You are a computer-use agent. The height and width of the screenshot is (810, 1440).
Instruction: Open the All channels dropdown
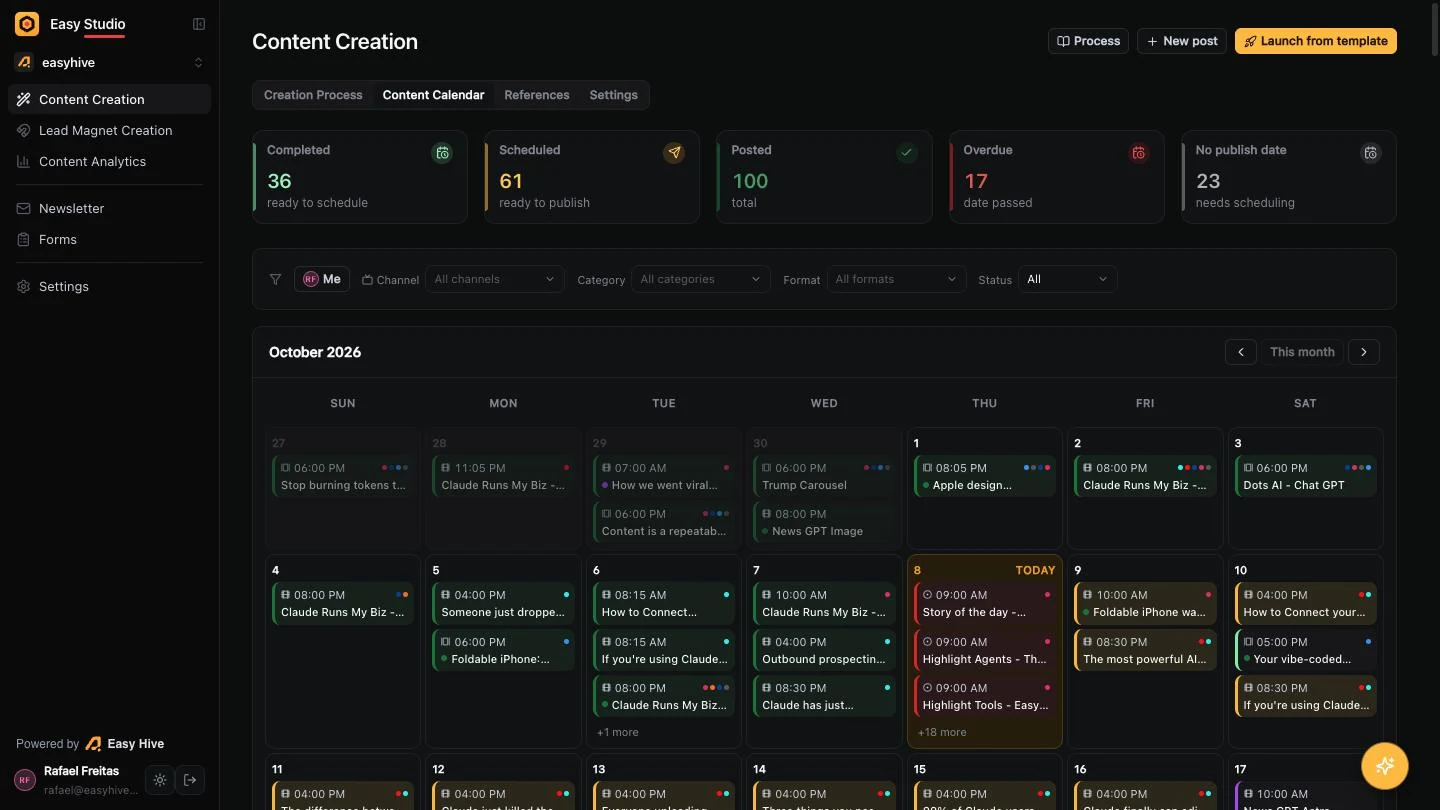coord(494,279)
